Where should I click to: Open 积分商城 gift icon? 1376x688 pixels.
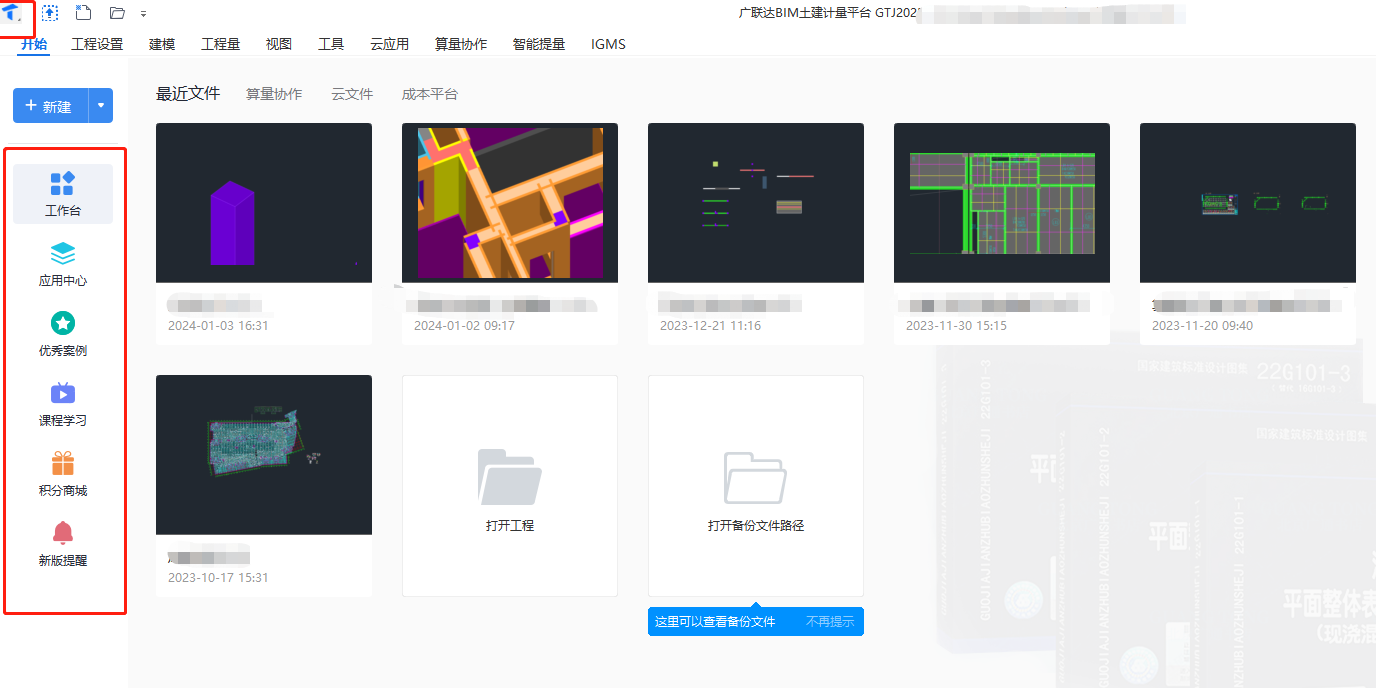coord(63,464)
